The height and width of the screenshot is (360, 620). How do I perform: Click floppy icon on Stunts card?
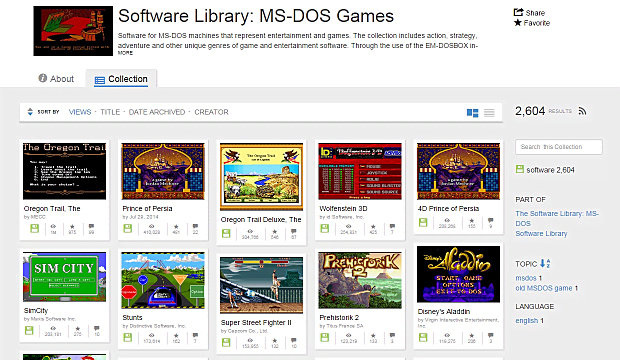127,337
